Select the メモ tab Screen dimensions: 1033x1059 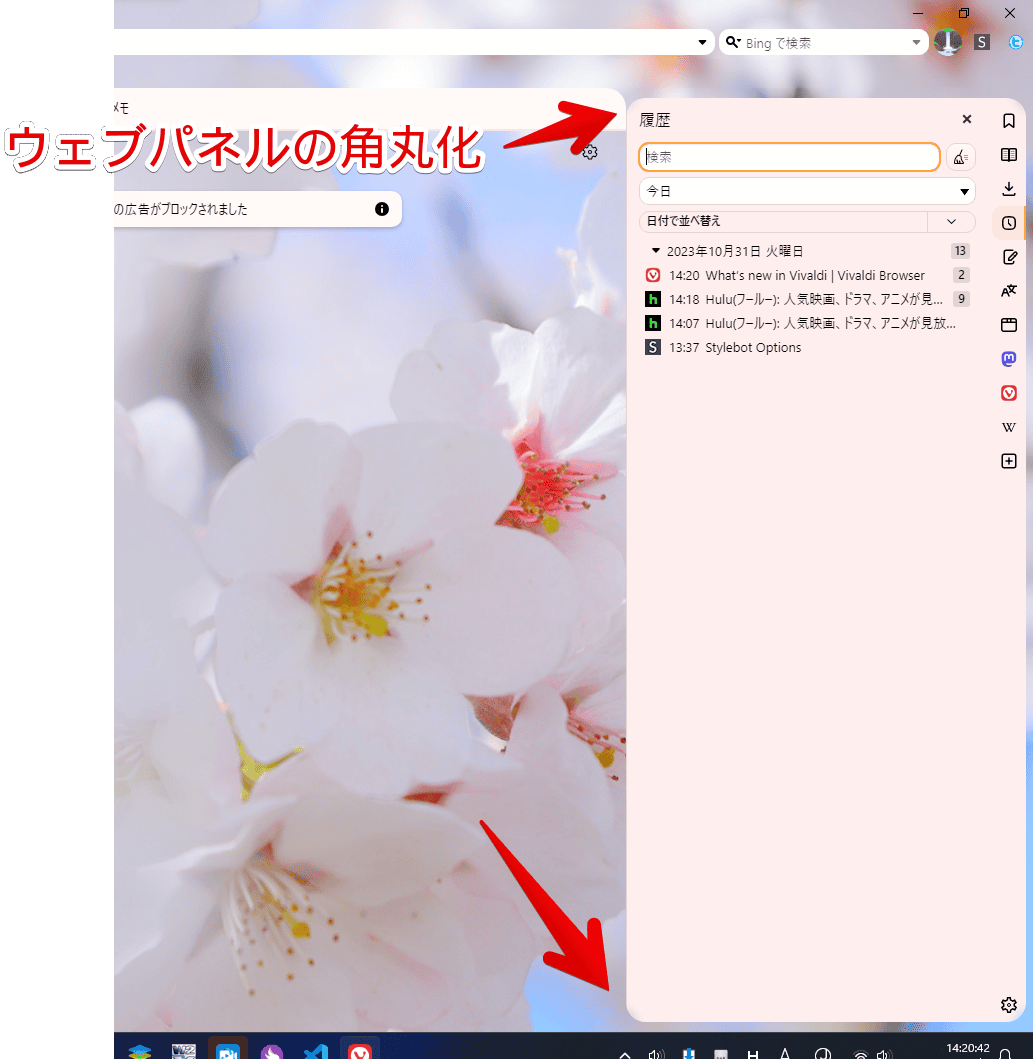(121, 108)
